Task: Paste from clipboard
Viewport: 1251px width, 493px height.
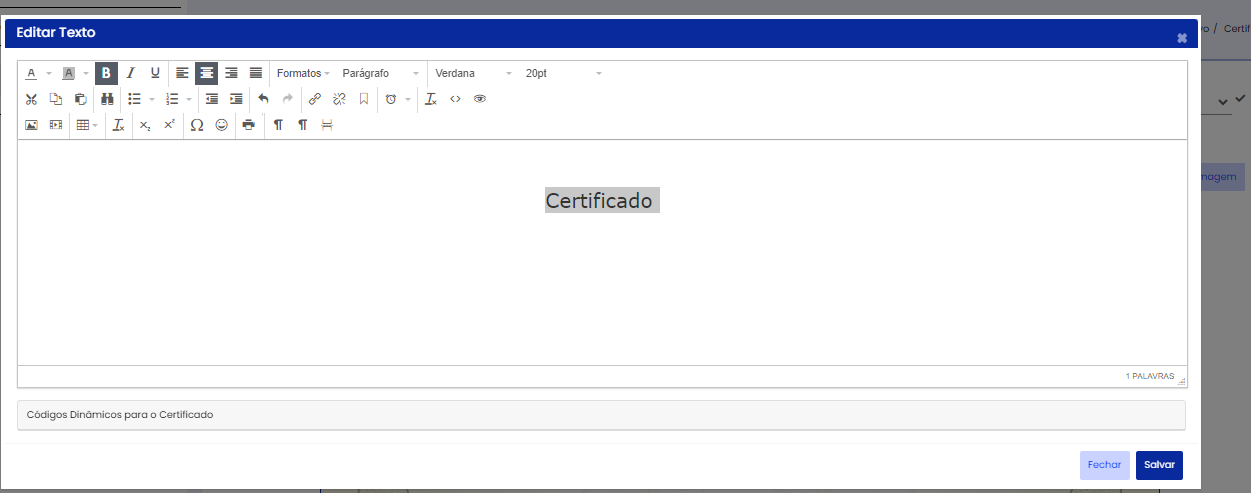Action: 81,99
